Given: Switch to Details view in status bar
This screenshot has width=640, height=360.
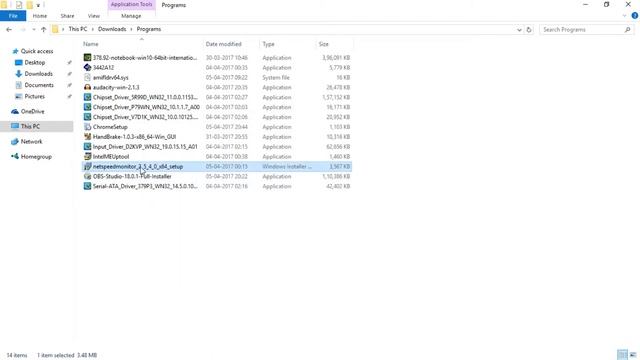Looking at the screenshot, I should (622, 355).
